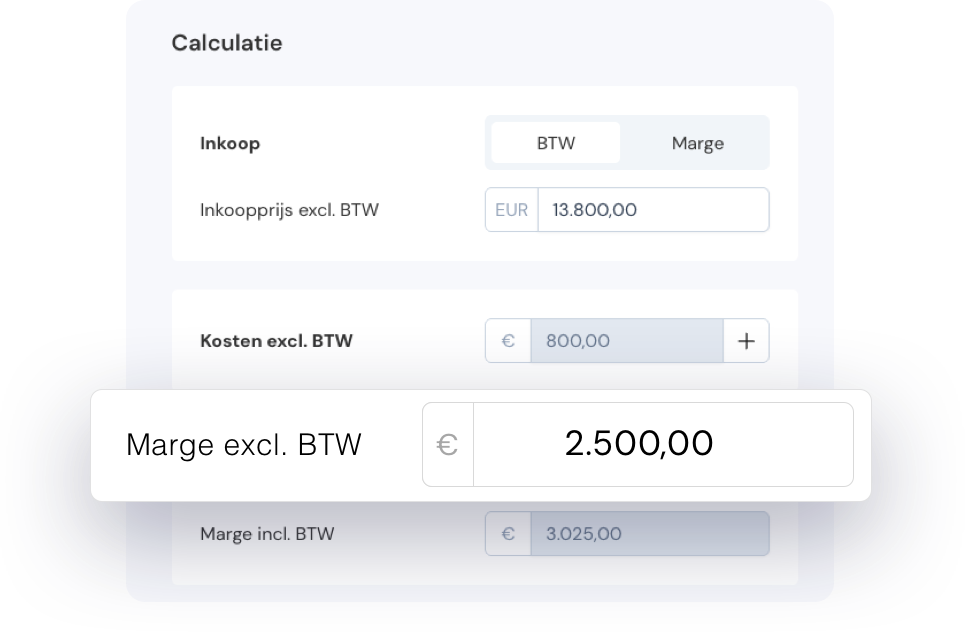Click the EUR currency prefix of Inkoopprijs
The width and height of the screenshot is (965, 632).
click(511, 210)
